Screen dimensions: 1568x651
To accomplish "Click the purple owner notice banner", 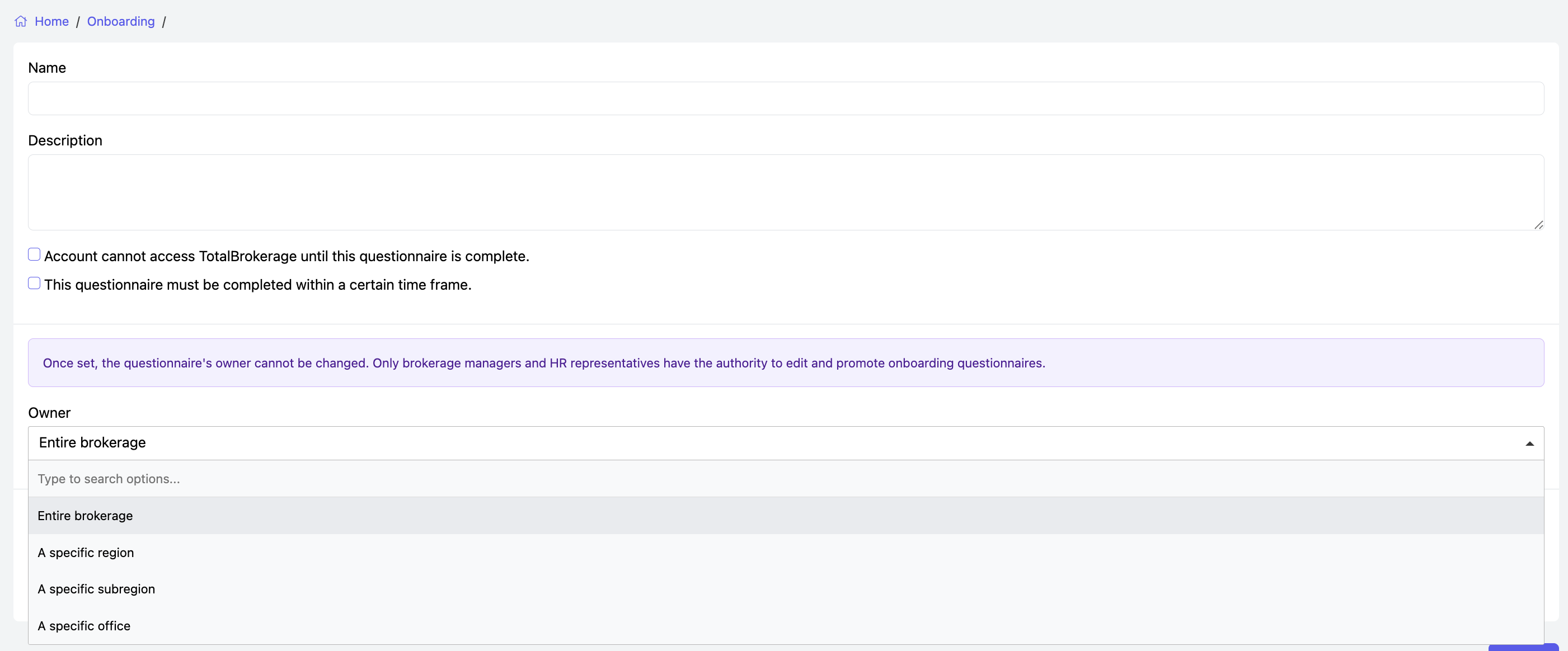I will 785,362.
